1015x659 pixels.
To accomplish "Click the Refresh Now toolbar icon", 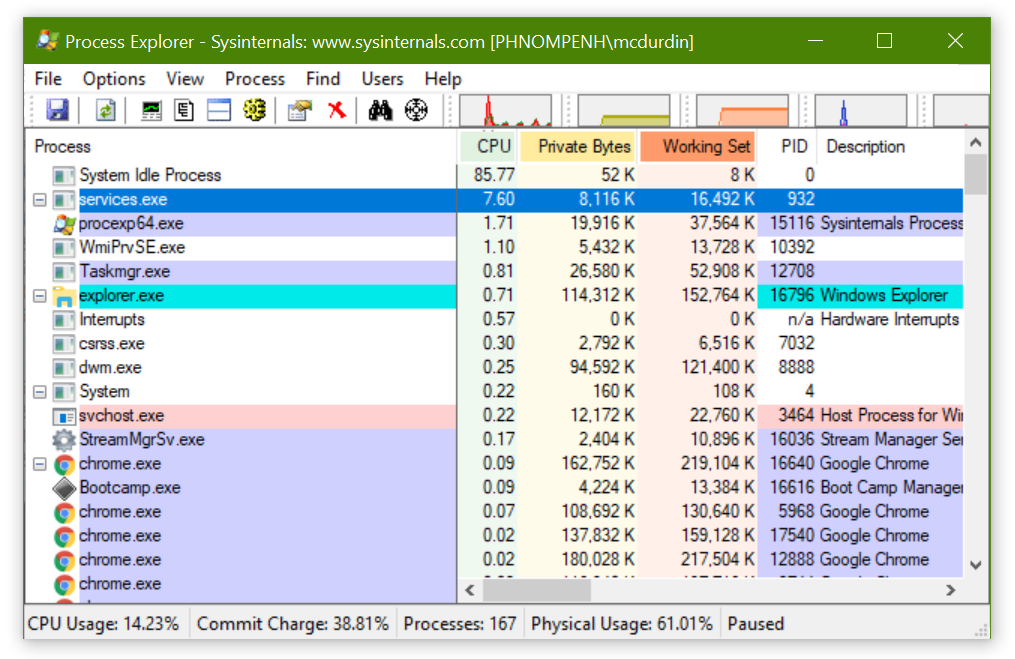I will 106,110.
